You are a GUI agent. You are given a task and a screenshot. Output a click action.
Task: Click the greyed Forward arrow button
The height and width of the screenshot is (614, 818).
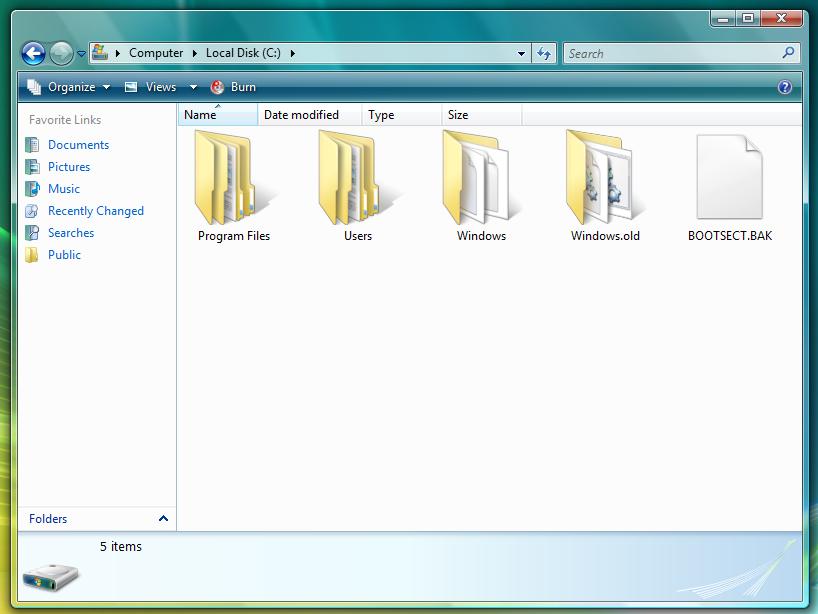(x=61, y=53)
